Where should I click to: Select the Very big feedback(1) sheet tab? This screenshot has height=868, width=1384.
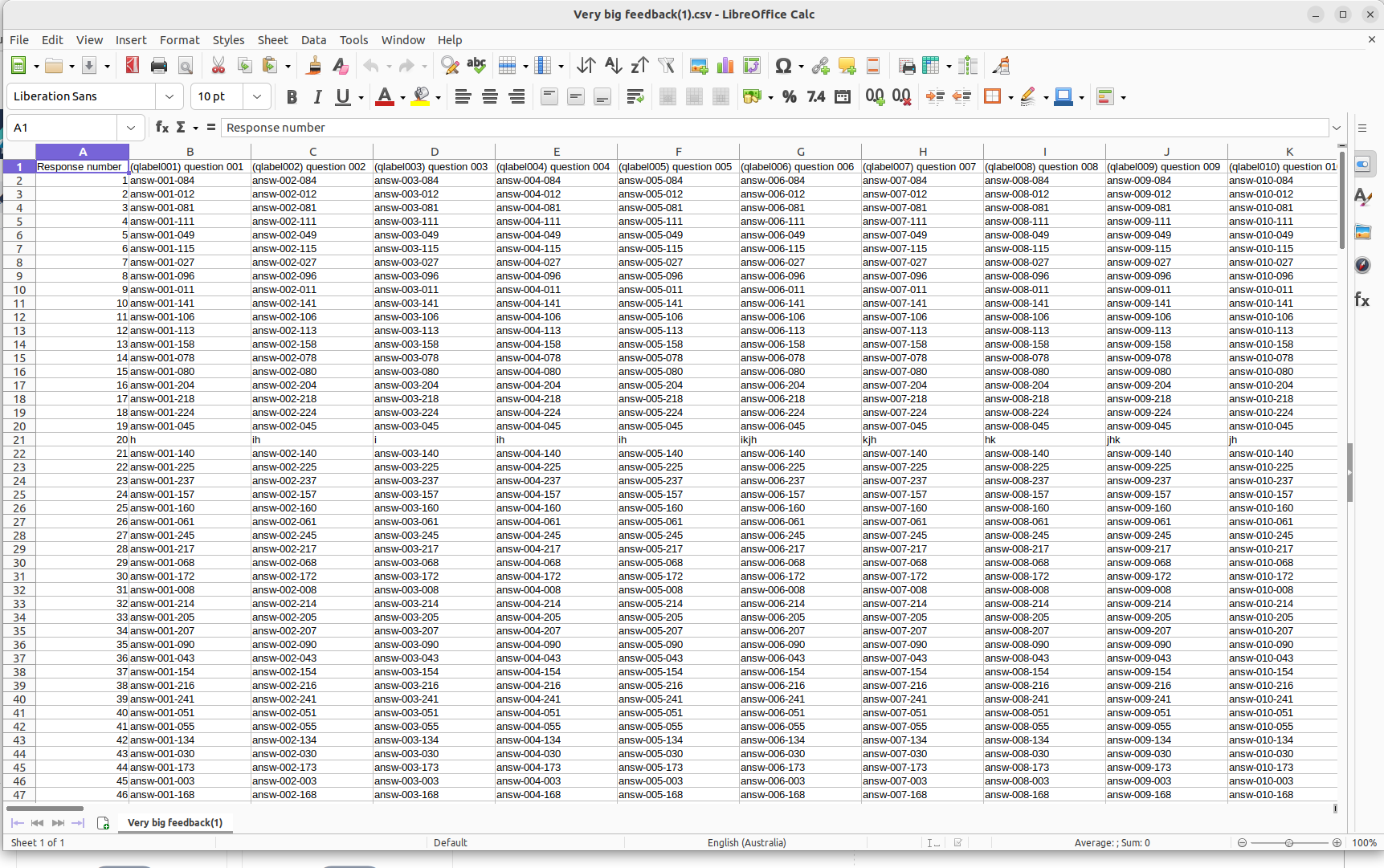point(175,822)
